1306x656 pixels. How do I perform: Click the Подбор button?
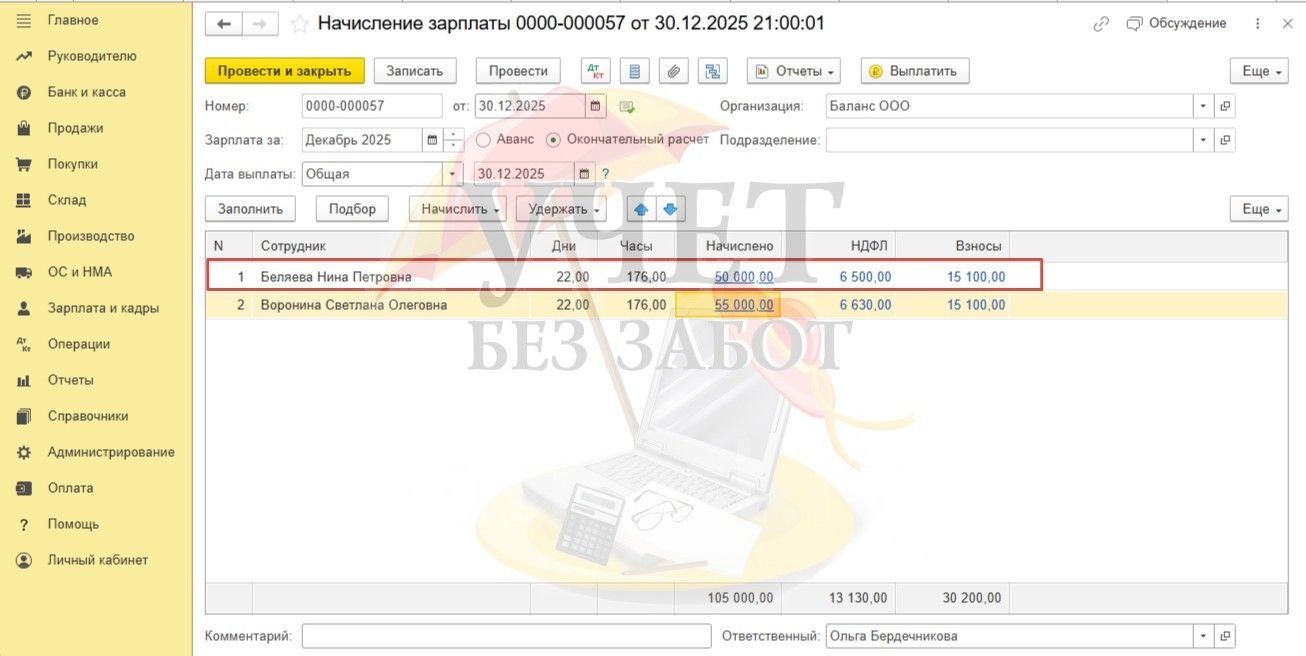352,209
